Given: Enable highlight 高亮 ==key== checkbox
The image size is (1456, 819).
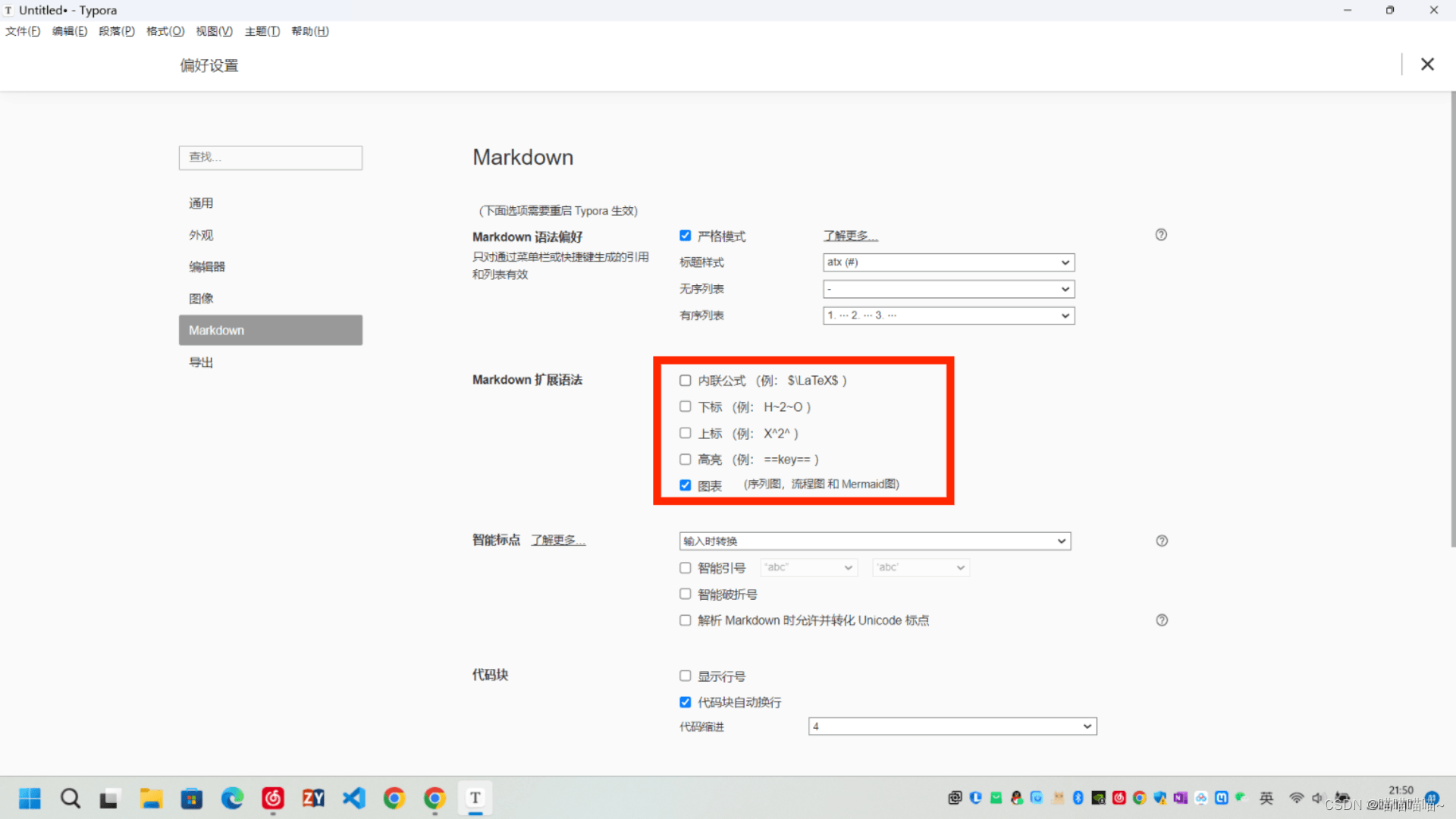Looking at the screenshot, I should (686, 460).
